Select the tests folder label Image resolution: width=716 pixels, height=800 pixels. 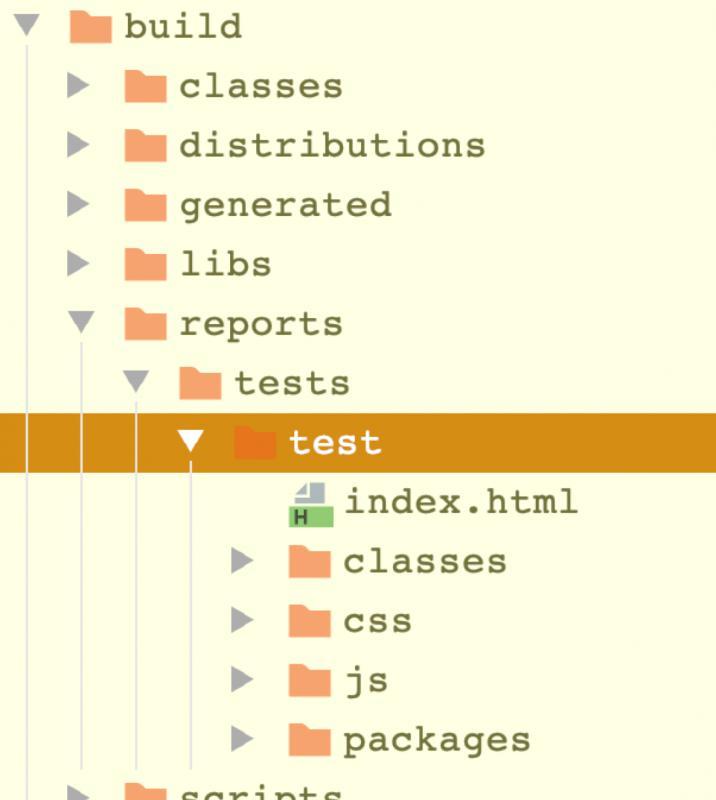tap(292, 384)
